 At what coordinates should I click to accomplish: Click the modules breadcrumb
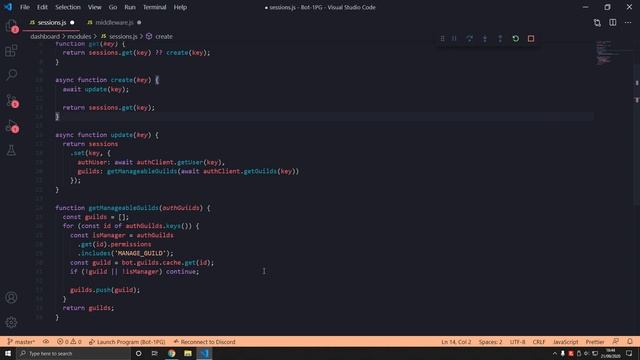pos(79,36)
